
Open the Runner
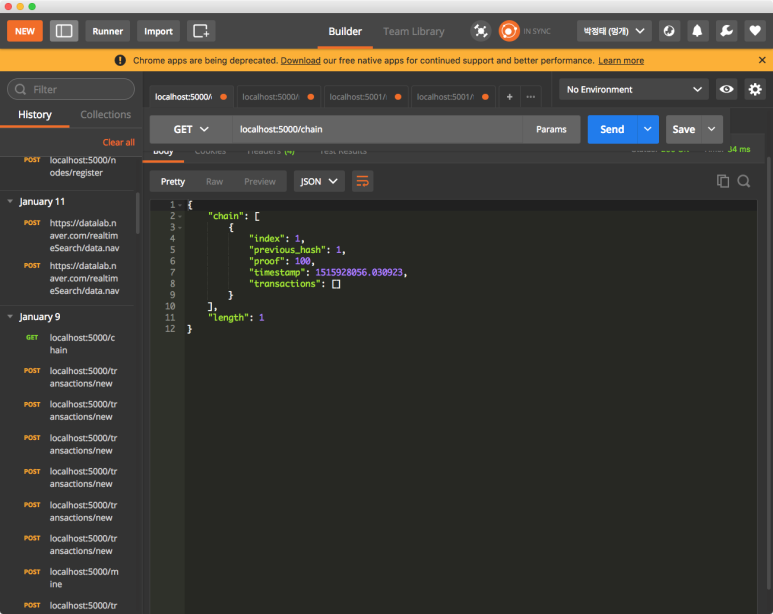click(107, 31)
